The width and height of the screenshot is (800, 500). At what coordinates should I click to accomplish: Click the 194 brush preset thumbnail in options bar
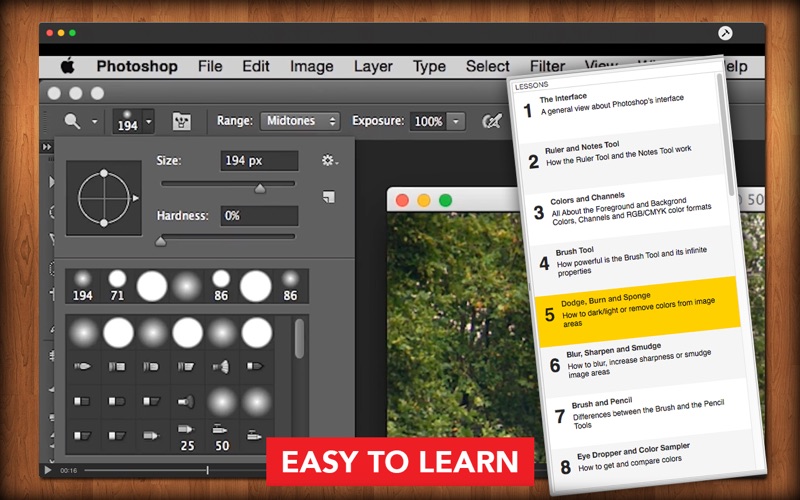(127, 121)
